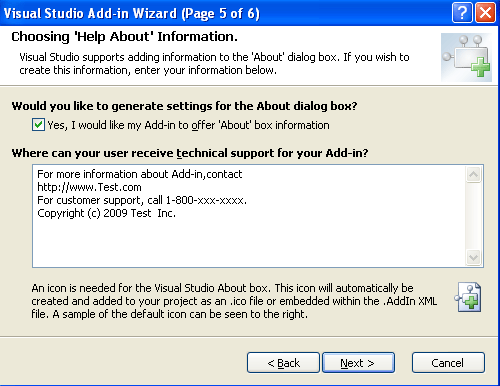This screenshot has height=386, width=500.
Task: Cancel the Add-in Wizard
Action: [448, 363]
